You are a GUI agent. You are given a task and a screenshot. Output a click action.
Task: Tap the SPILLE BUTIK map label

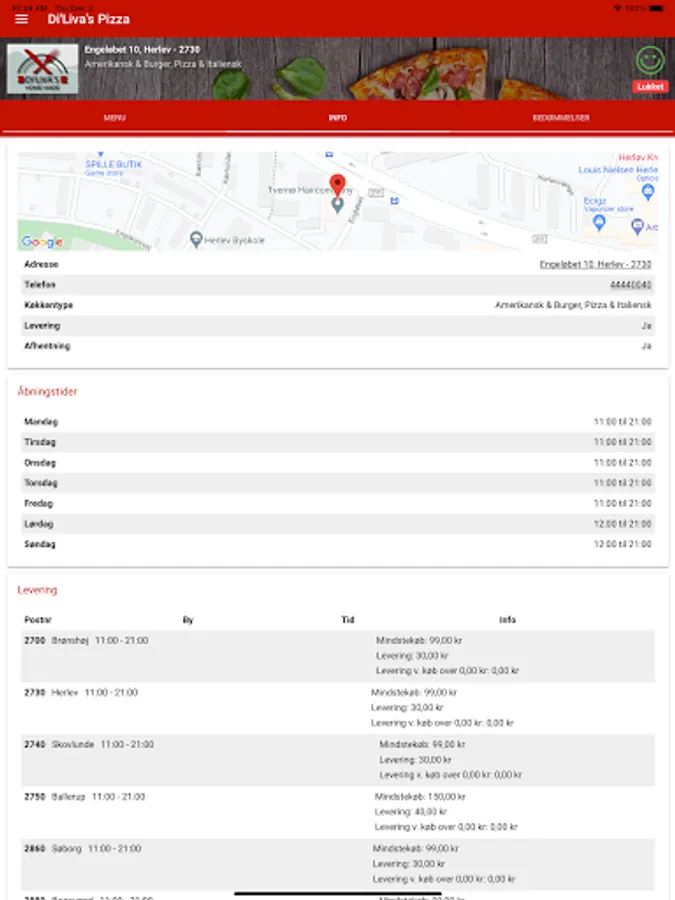(114, 164)
